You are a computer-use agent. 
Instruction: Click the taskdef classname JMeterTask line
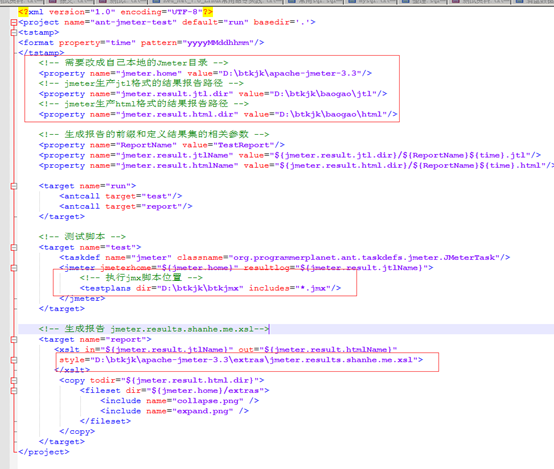284,258
